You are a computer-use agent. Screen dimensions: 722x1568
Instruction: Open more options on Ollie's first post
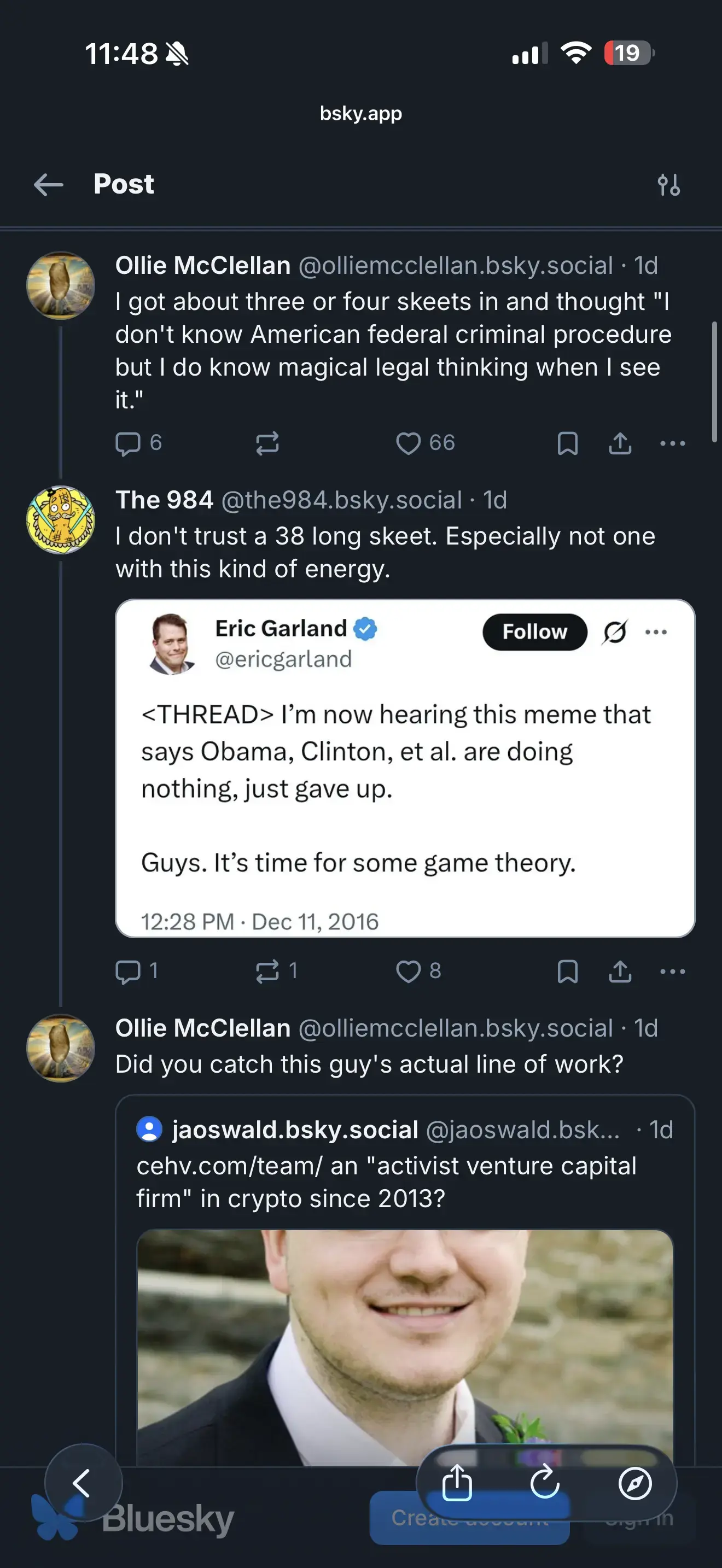point(672,443)
